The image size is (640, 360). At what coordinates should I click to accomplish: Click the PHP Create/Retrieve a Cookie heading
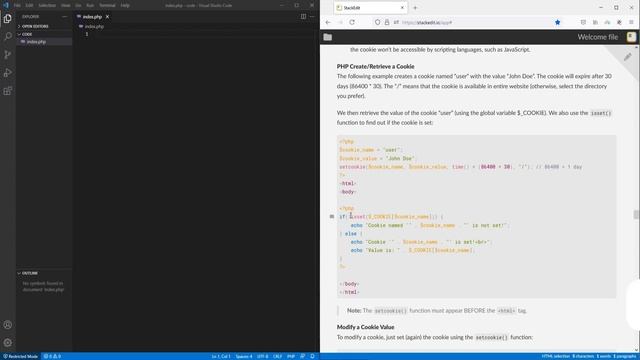[376, 67]
